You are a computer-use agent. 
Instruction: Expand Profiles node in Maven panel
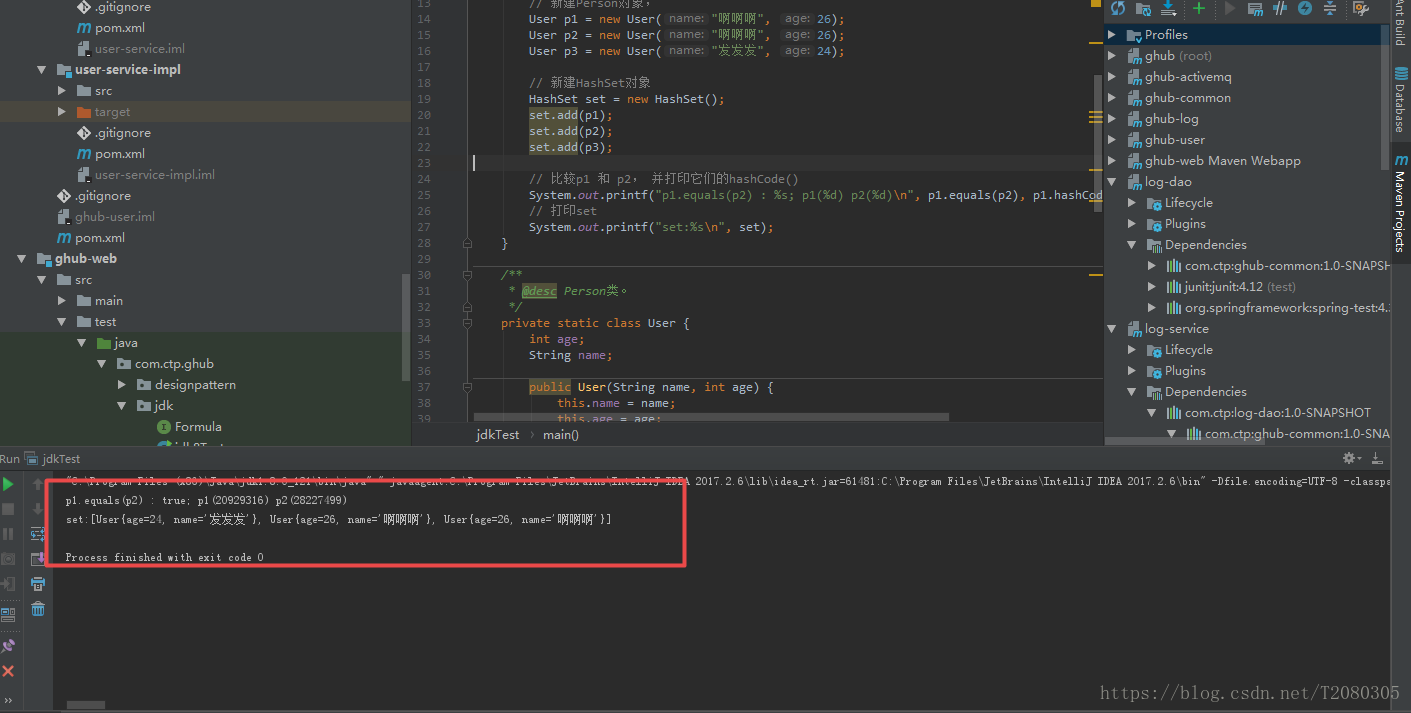(1112, 35)
